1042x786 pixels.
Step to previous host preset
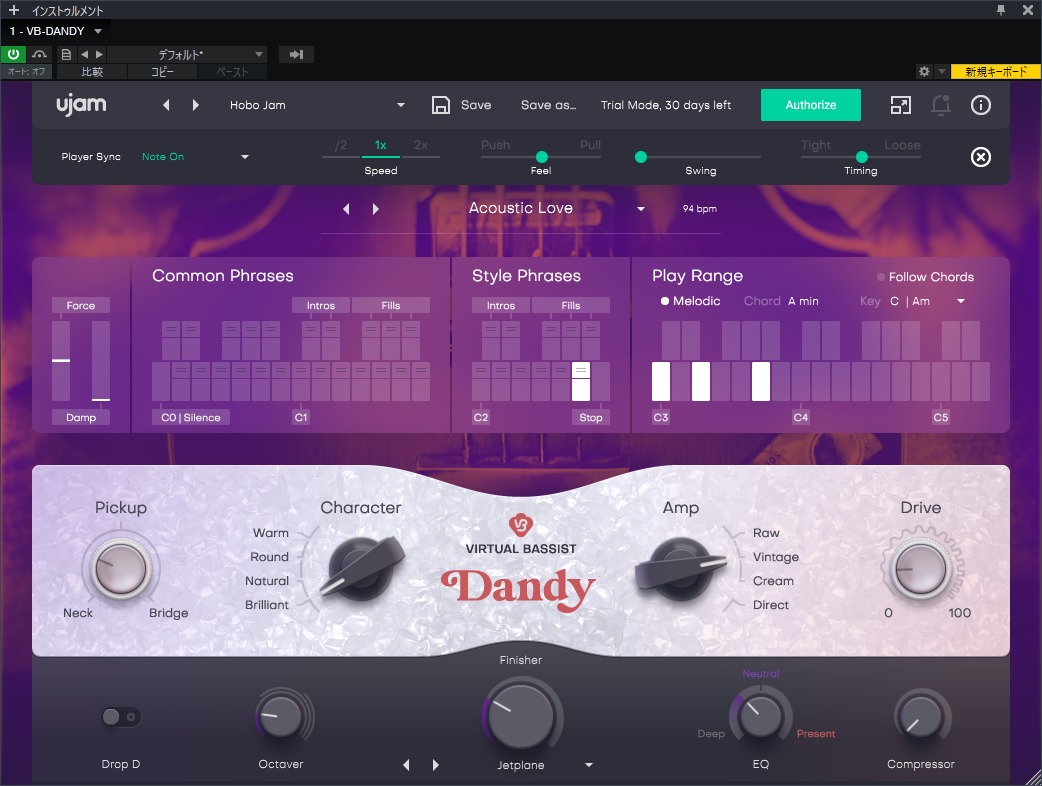click(x=84, y=54)
